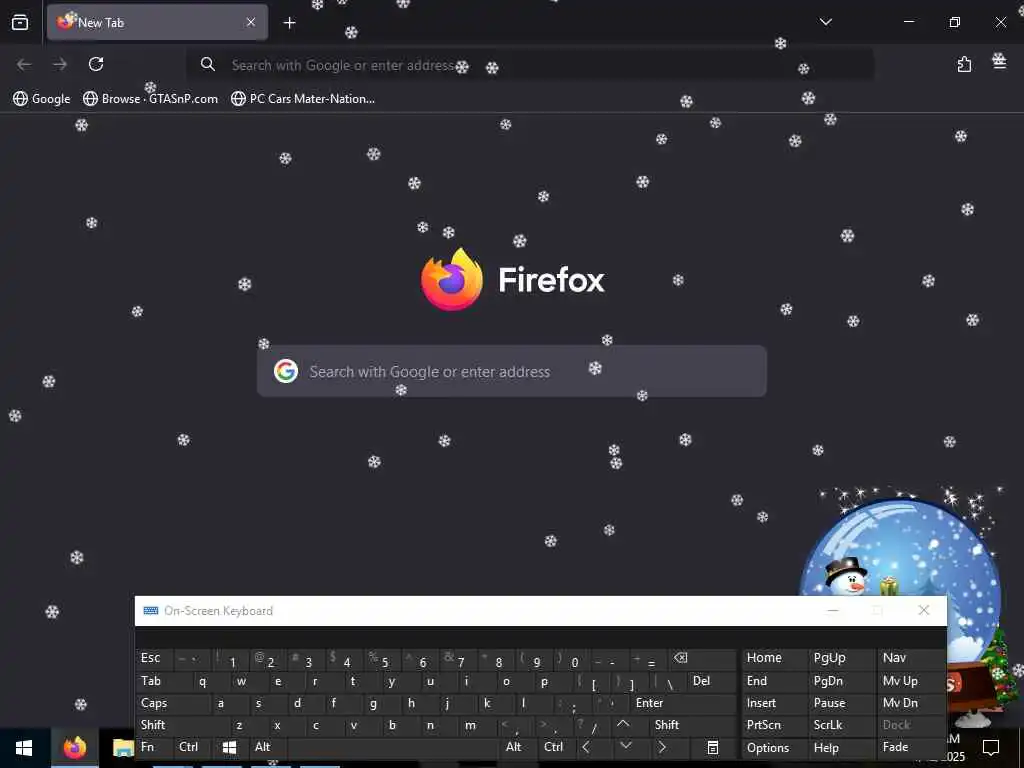
Task: Open the Firefox application menu
Action: click(x=999, y=63)
